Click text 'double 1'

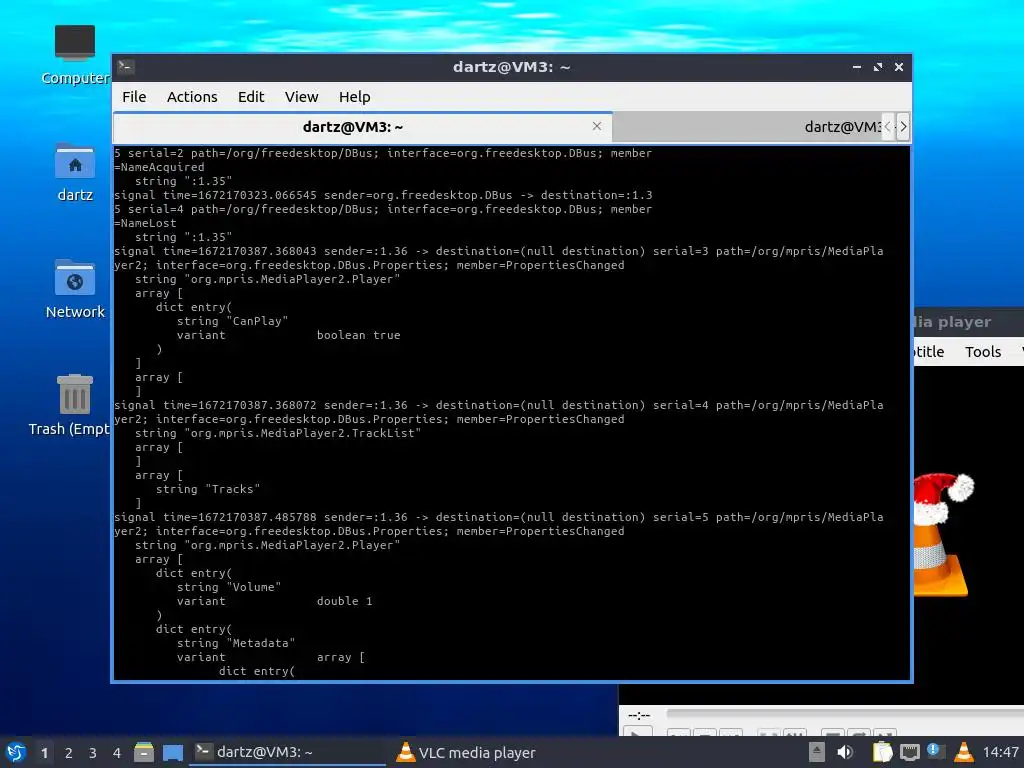(345, 601)
